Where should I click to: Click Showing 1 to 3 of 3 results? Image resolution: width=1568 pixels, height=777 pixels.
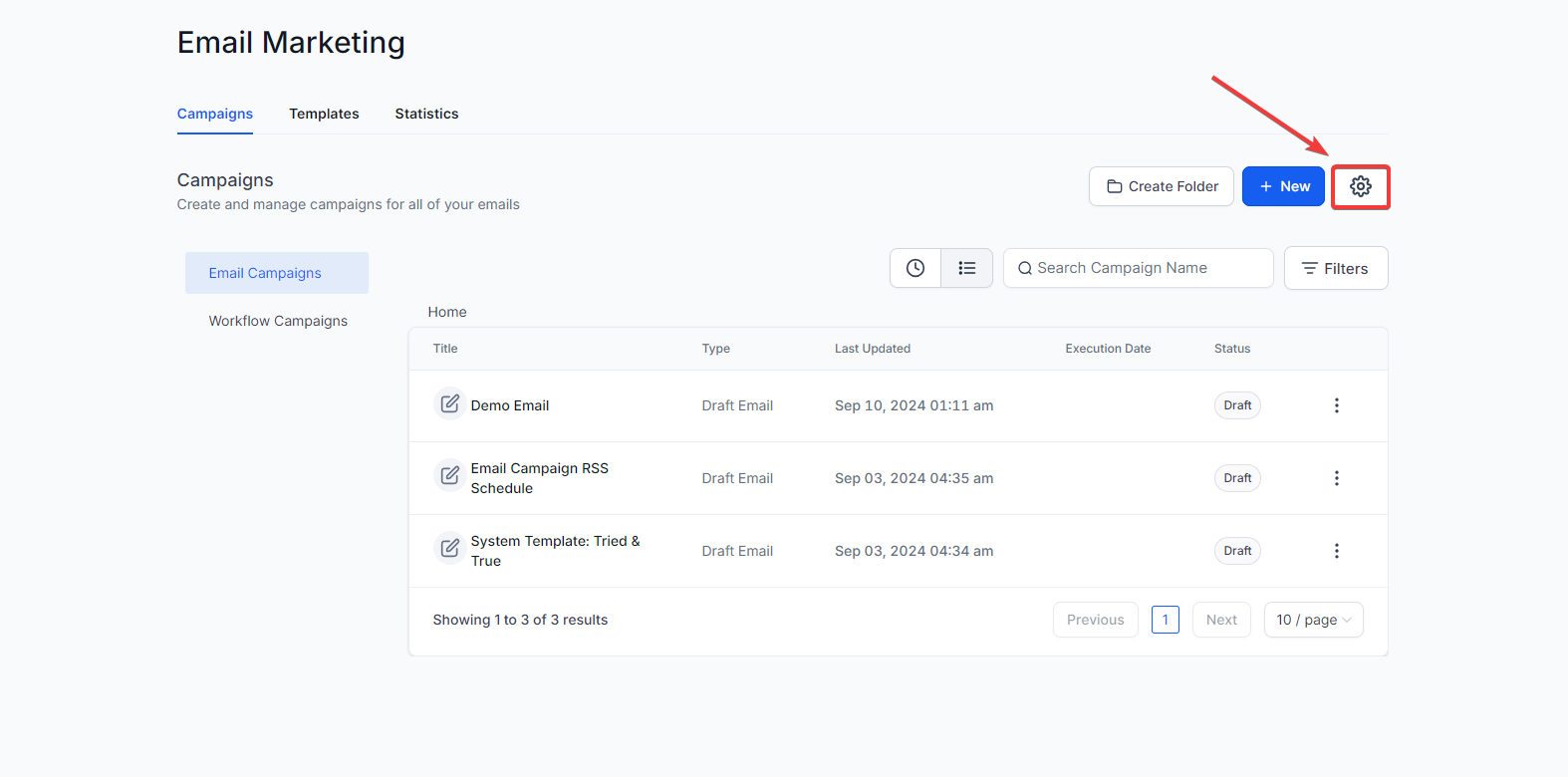pos(520,620)
